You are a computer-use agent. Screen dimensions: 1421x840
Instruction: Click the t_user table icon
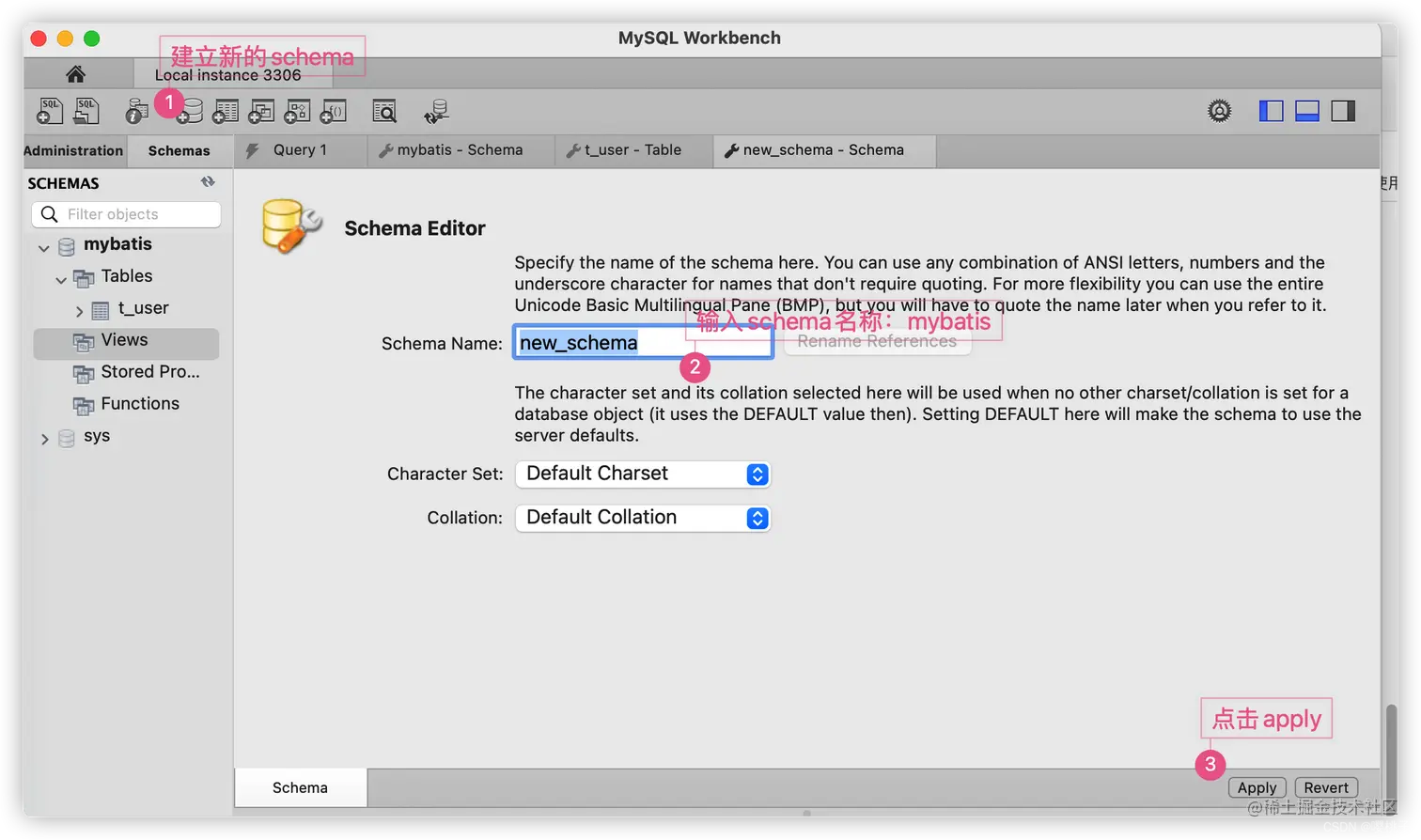pos(101,310)
